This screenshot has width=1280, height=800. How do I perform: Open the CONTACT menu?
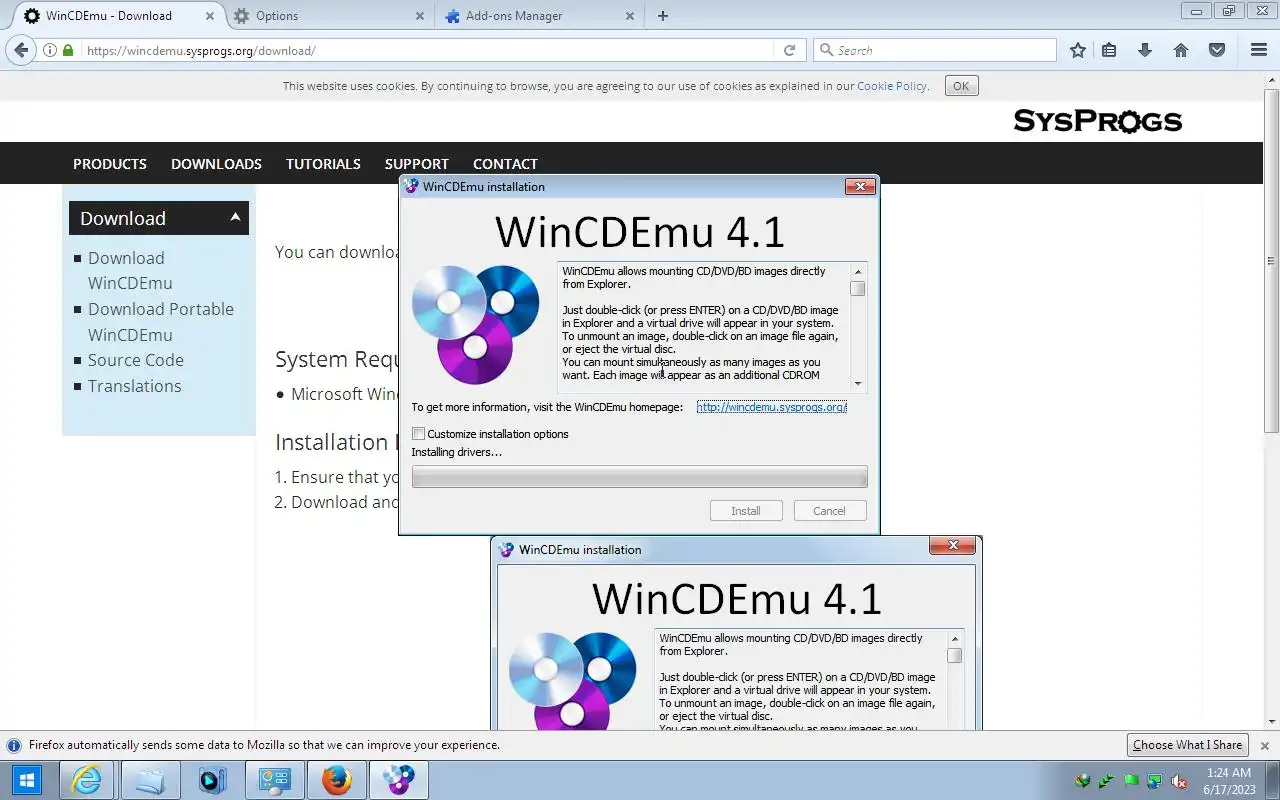pyautogui.click(x=505, y=164)
